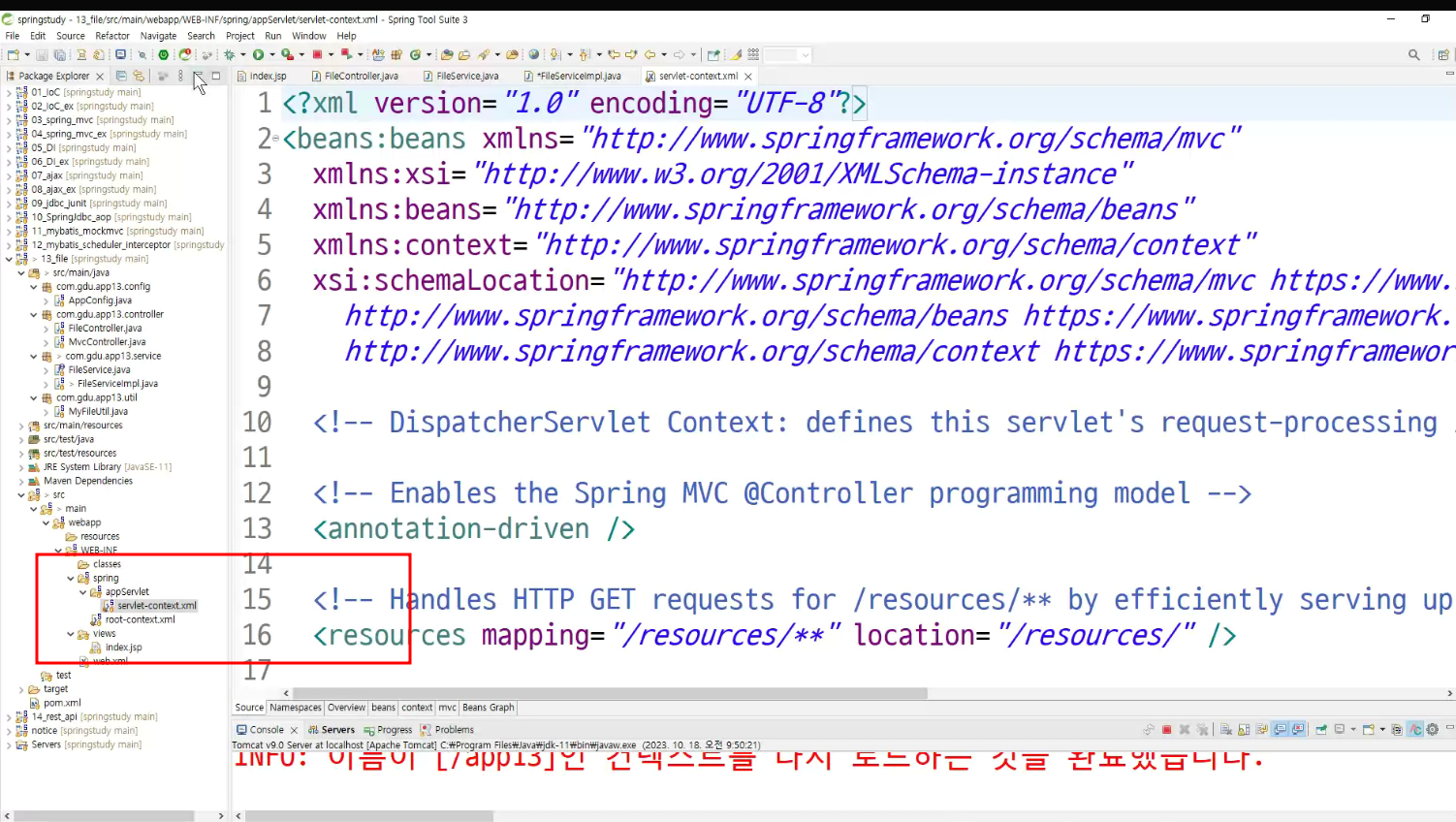
Task: Switch to the FileController.java editor tab
Action: point(355,76)
